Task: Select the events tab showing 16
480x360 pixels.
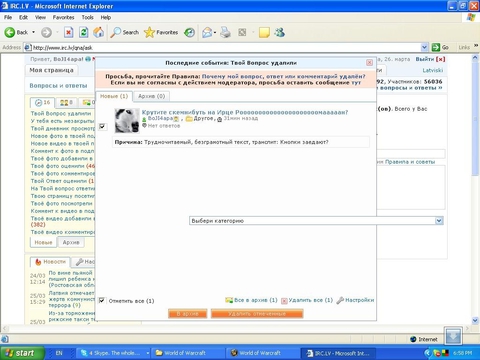Action: point(43,102)
